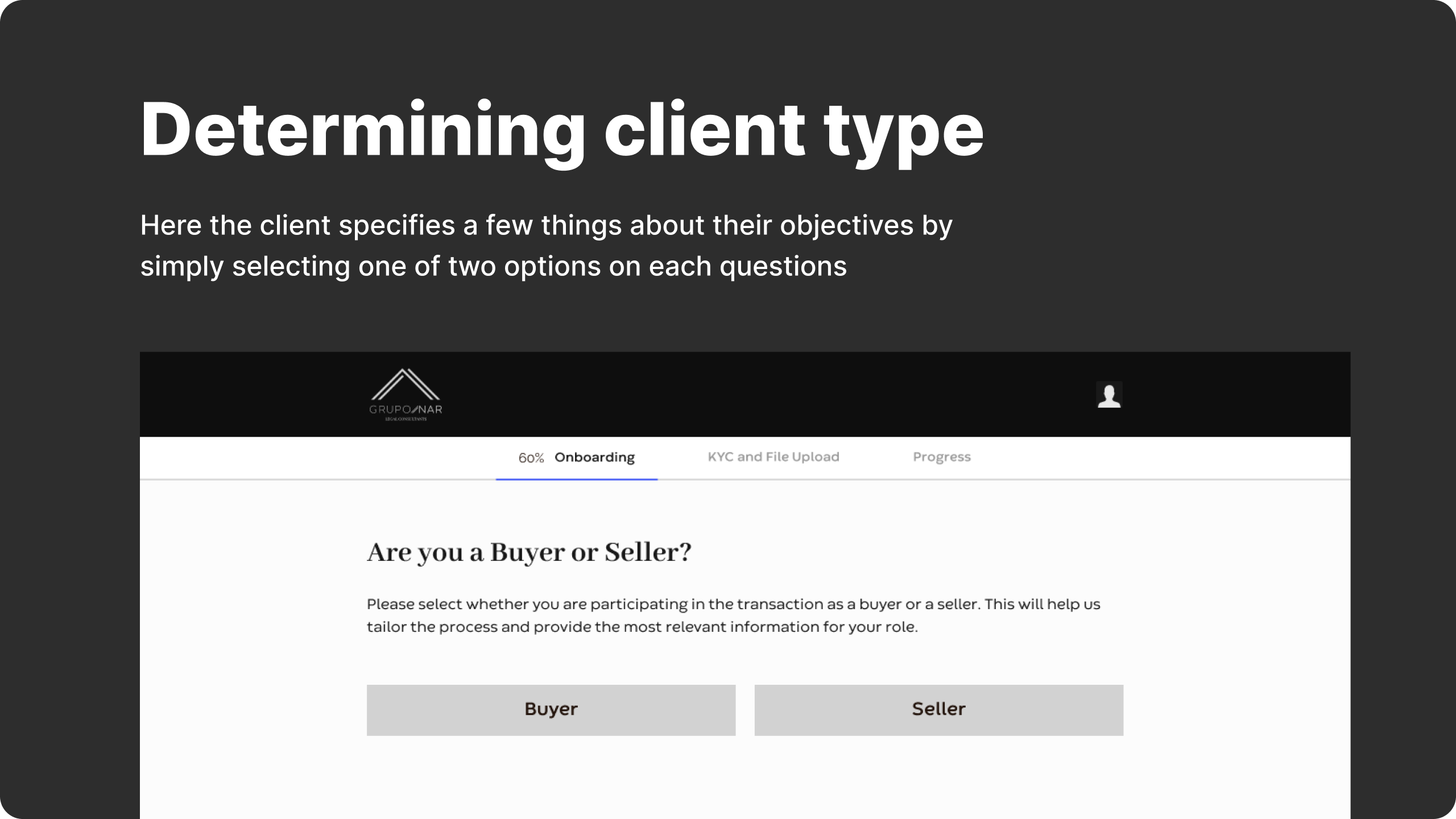Open the user profile avatar icon
Image resolution: width=1456 pixels, height=819 pixels.
tap(1109, 395)
